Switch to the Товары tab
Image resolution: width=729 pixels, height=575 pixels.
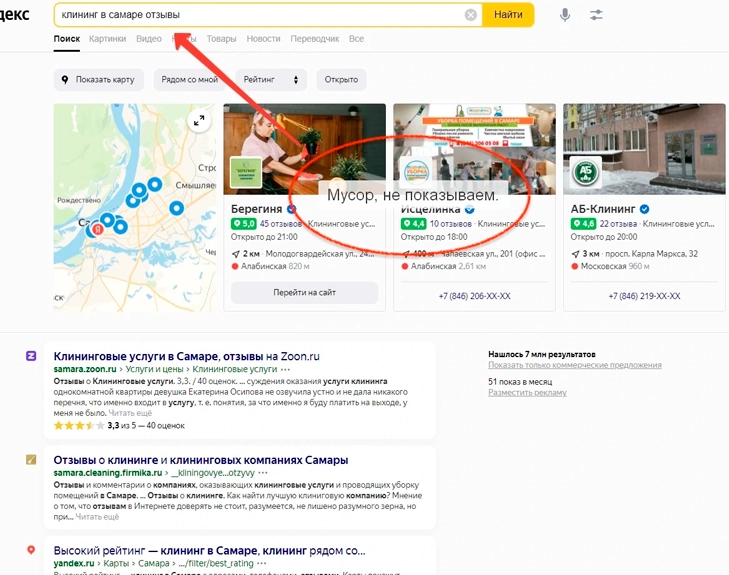(x=221, y=39)
